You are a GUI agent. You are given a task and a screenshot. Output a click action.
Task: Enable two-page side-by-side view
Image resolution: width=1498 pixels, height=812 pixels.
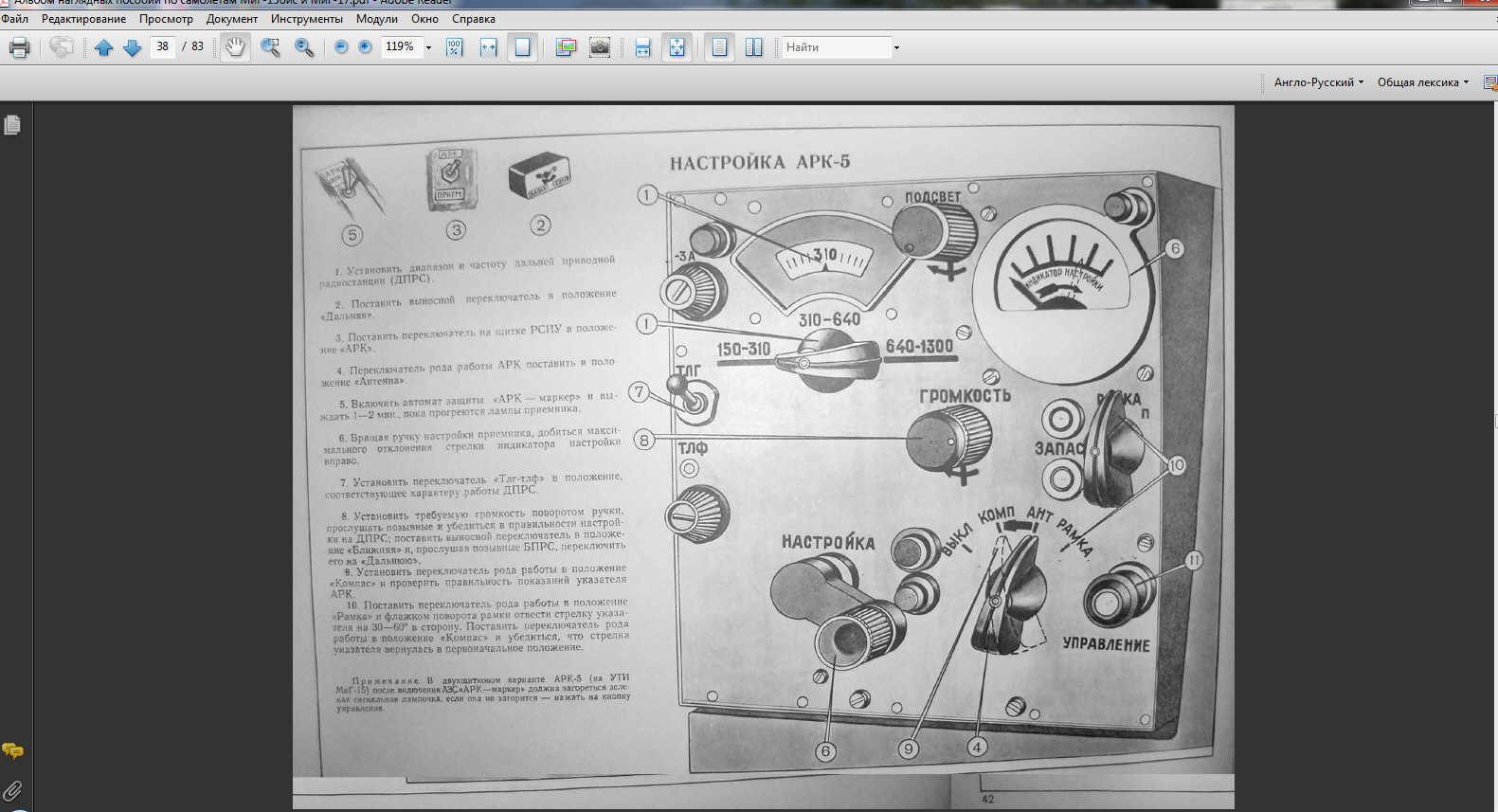coord(753,47)
